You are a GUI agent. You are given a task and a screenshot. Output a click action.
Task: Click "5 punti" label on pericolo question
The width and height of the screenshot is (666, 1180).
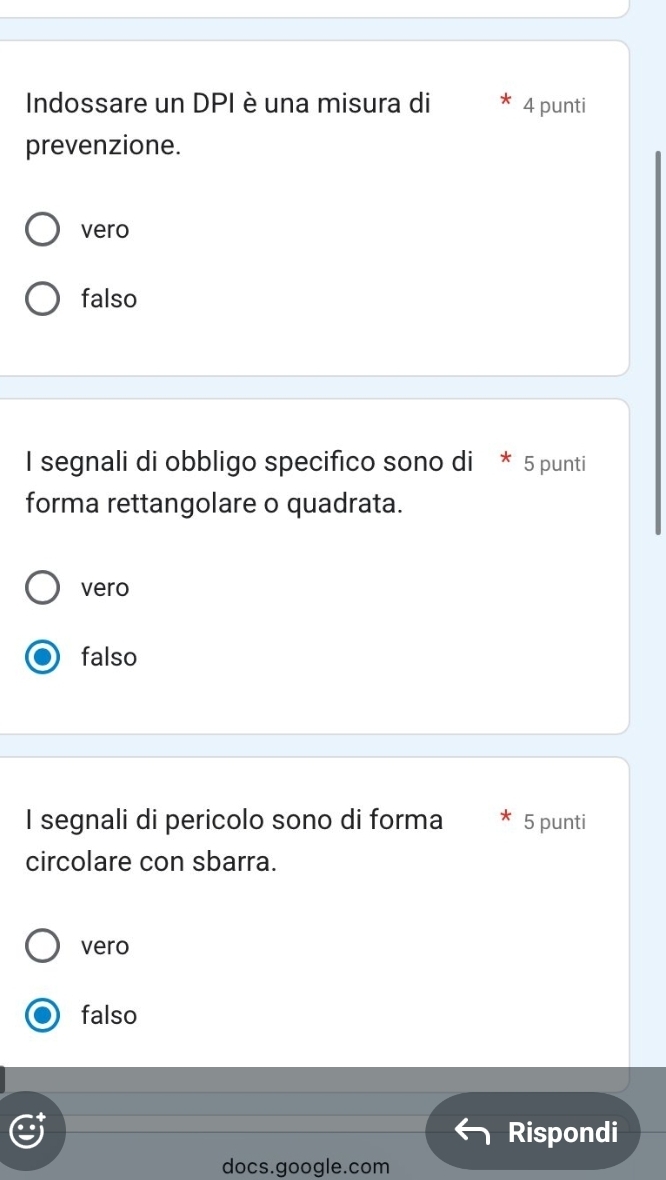pyautogui.click(x=555, y=822)
